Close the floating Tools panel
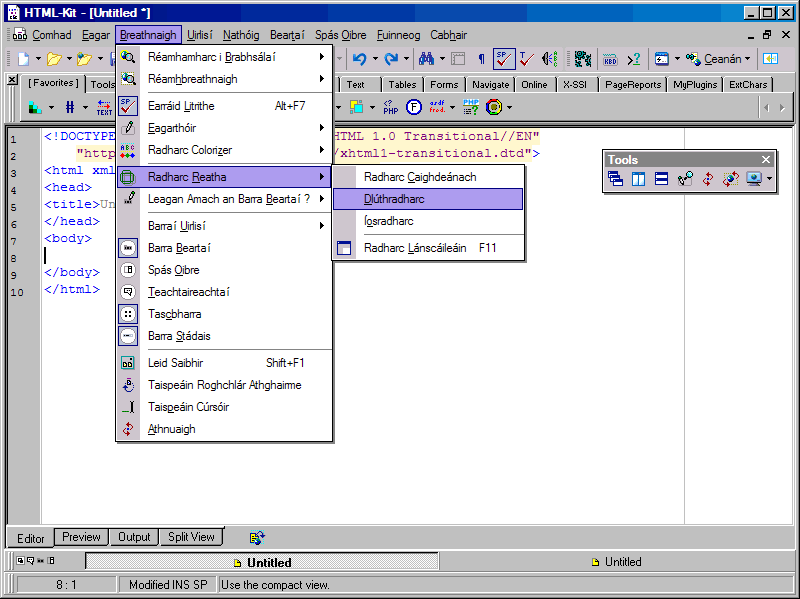 pyautogui.click(x=766, y=159)
